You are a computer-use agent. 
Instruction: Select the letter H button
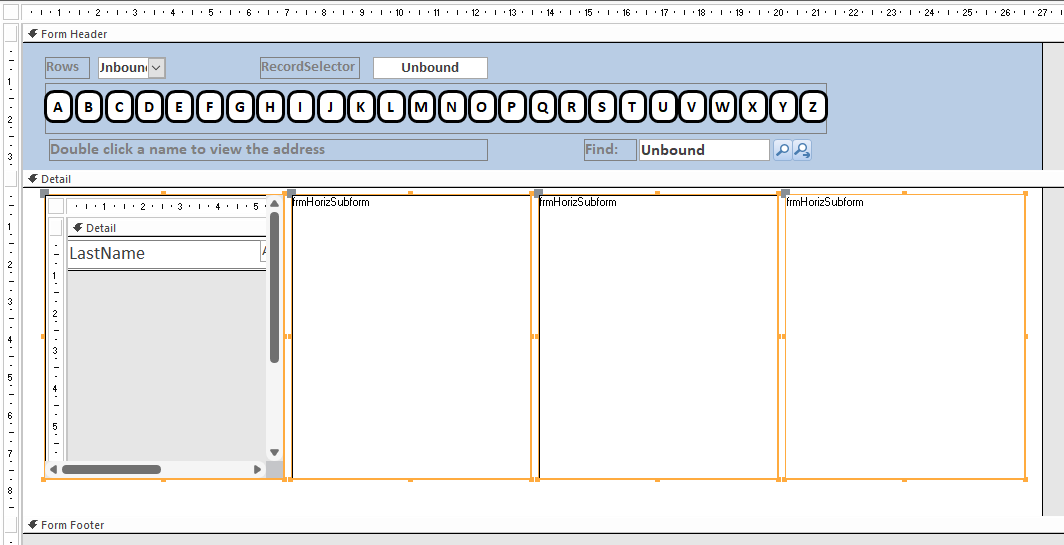270,107
